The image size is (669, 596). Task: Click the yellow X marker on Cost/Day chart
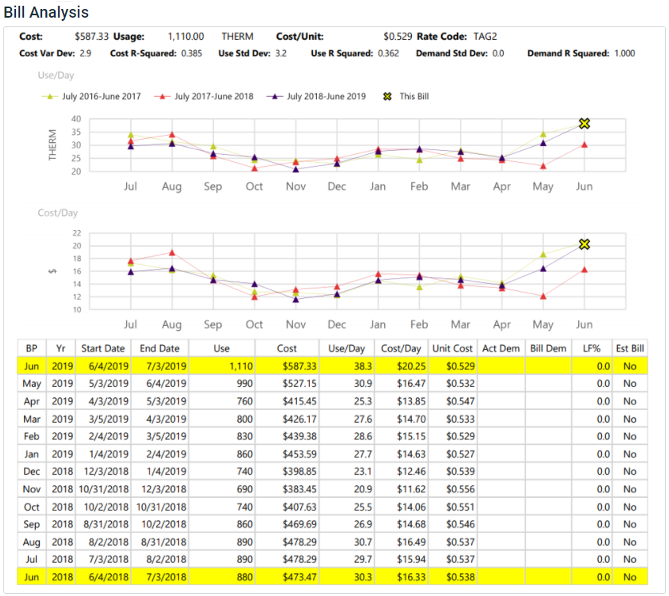pos(585,244)
